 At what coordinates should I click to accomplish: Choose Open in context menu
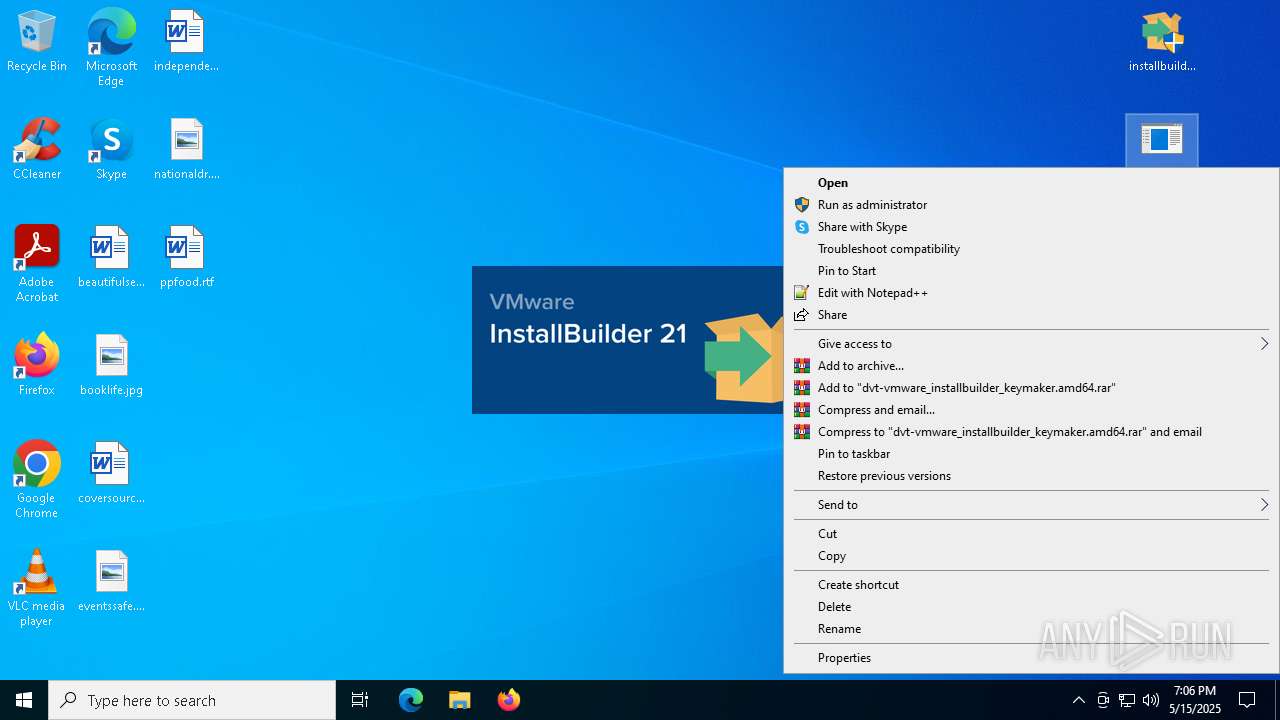pos(1031,183)
